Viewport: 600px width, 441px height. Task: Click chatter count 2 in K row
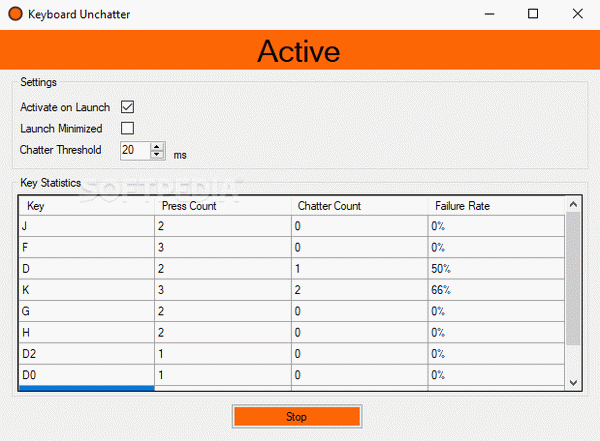pyautogui.click(x=360, y=290)
